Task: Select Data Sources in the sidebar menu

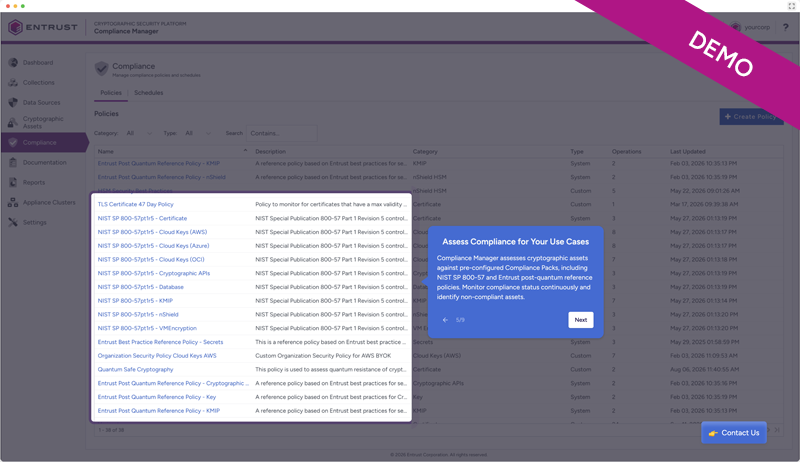Action: pos(41,102)
